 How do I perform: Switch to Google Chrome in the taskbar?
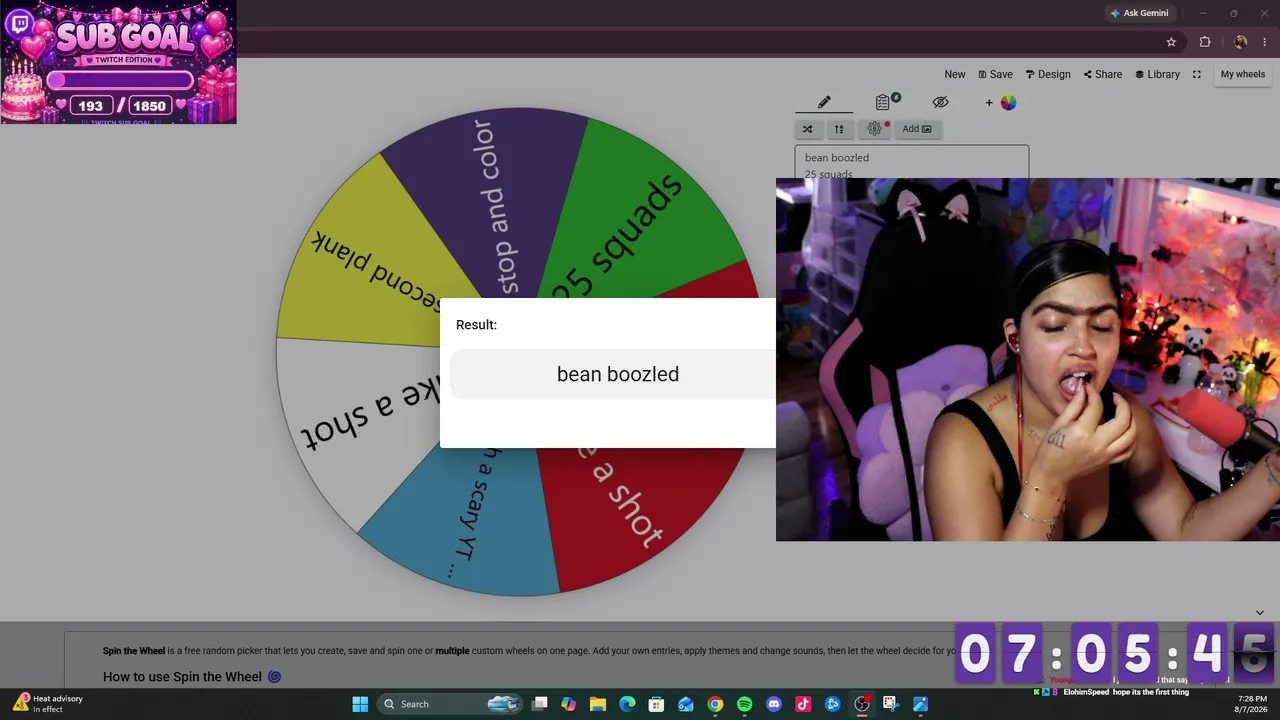click(715, 704)
